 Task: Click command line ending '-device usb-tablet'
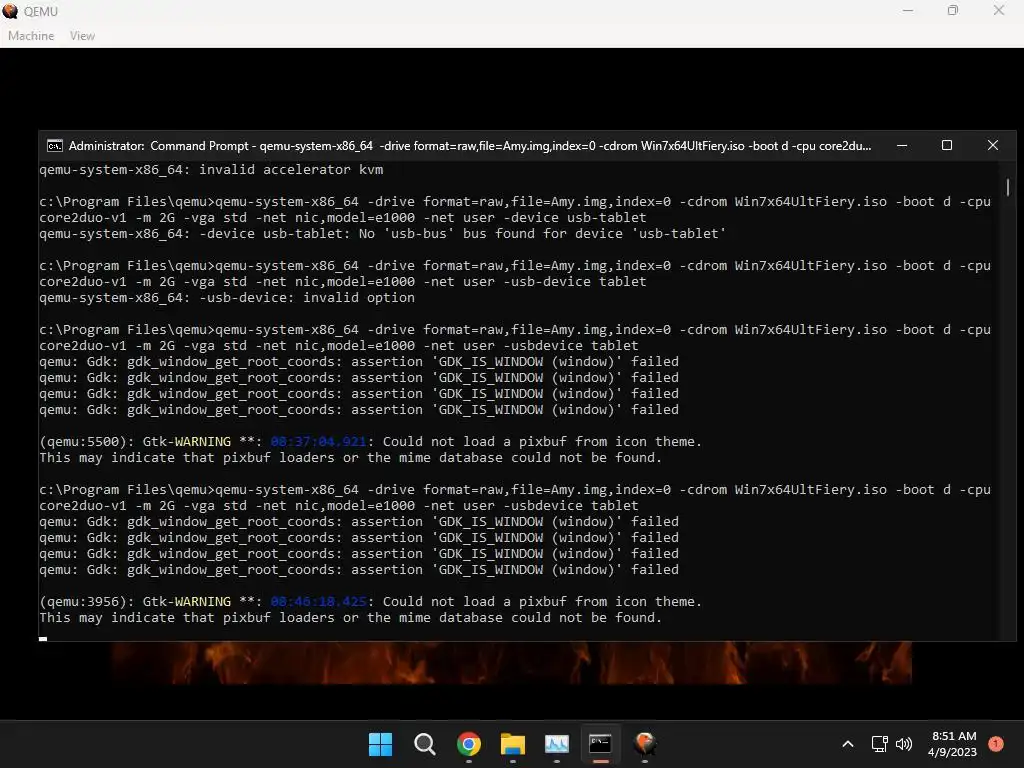click(515, 210)
